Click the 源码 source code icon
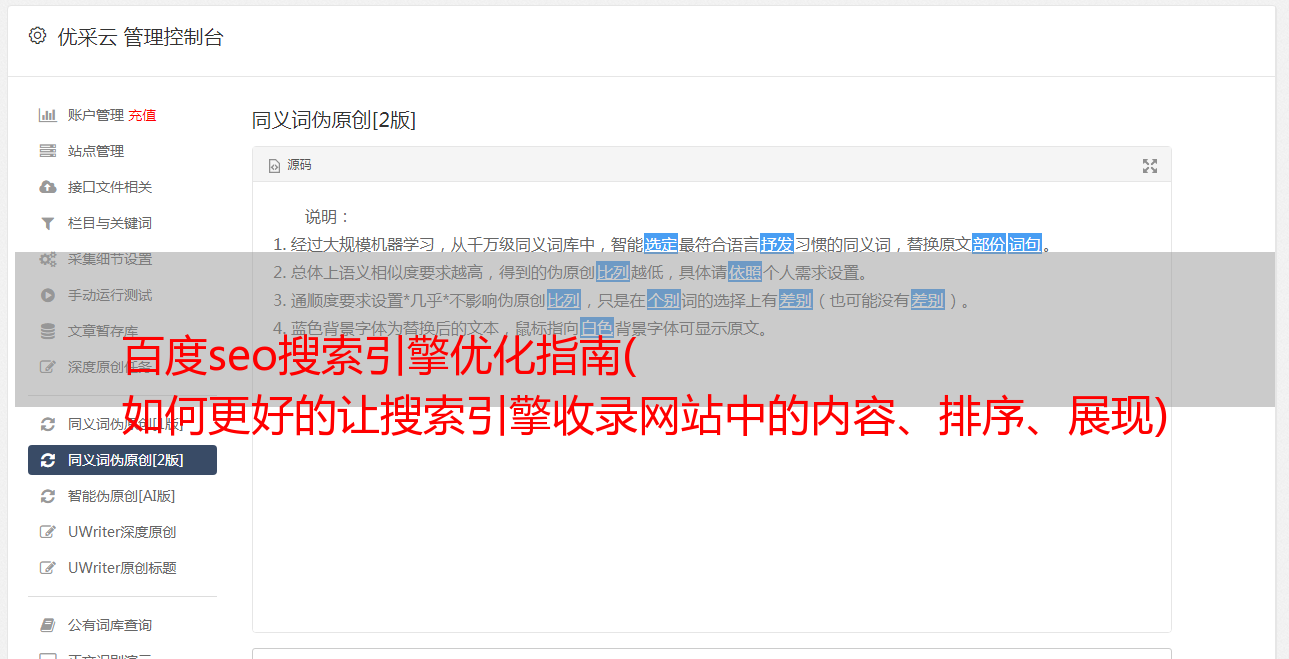This screenshot has width=1289, height=659. (274, 166)
